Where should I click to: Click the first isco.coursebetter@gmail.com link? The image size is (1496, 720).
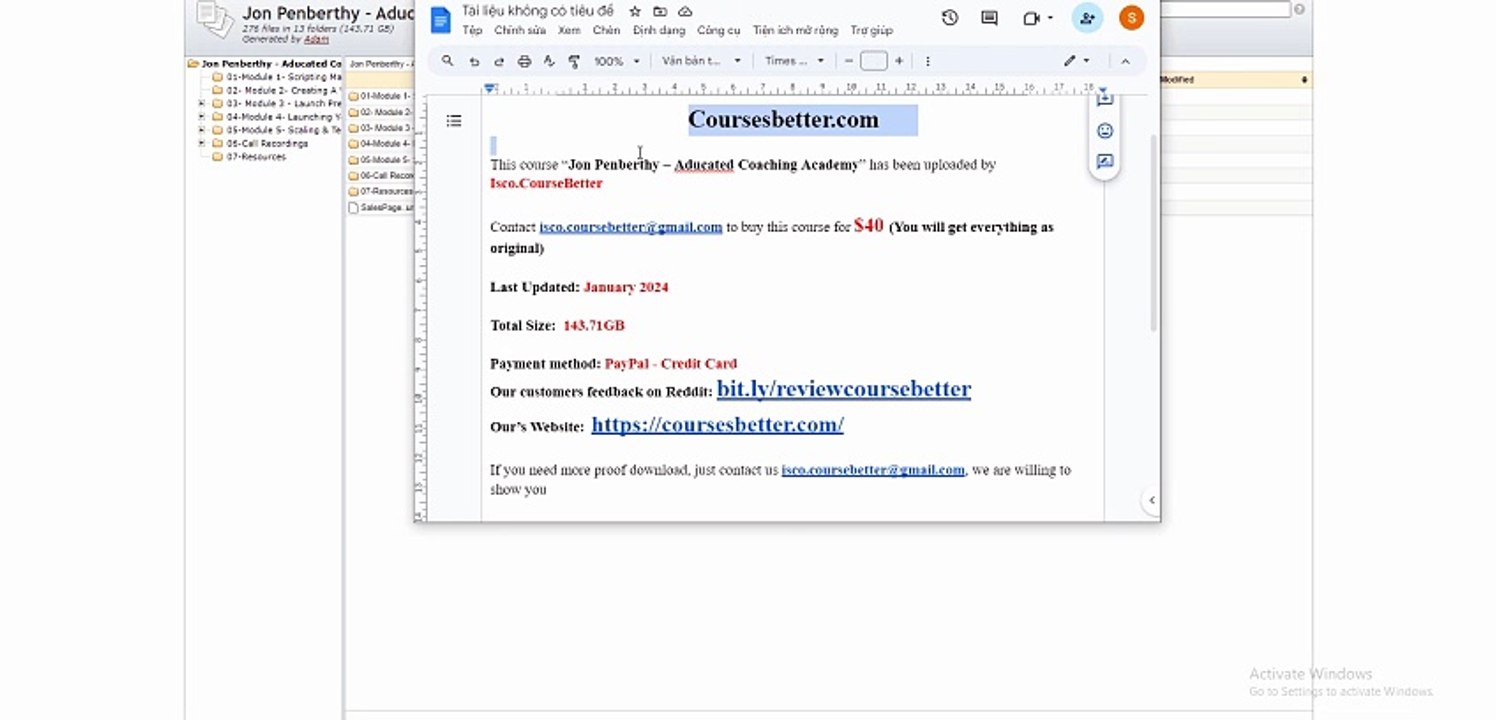point(631,227)
